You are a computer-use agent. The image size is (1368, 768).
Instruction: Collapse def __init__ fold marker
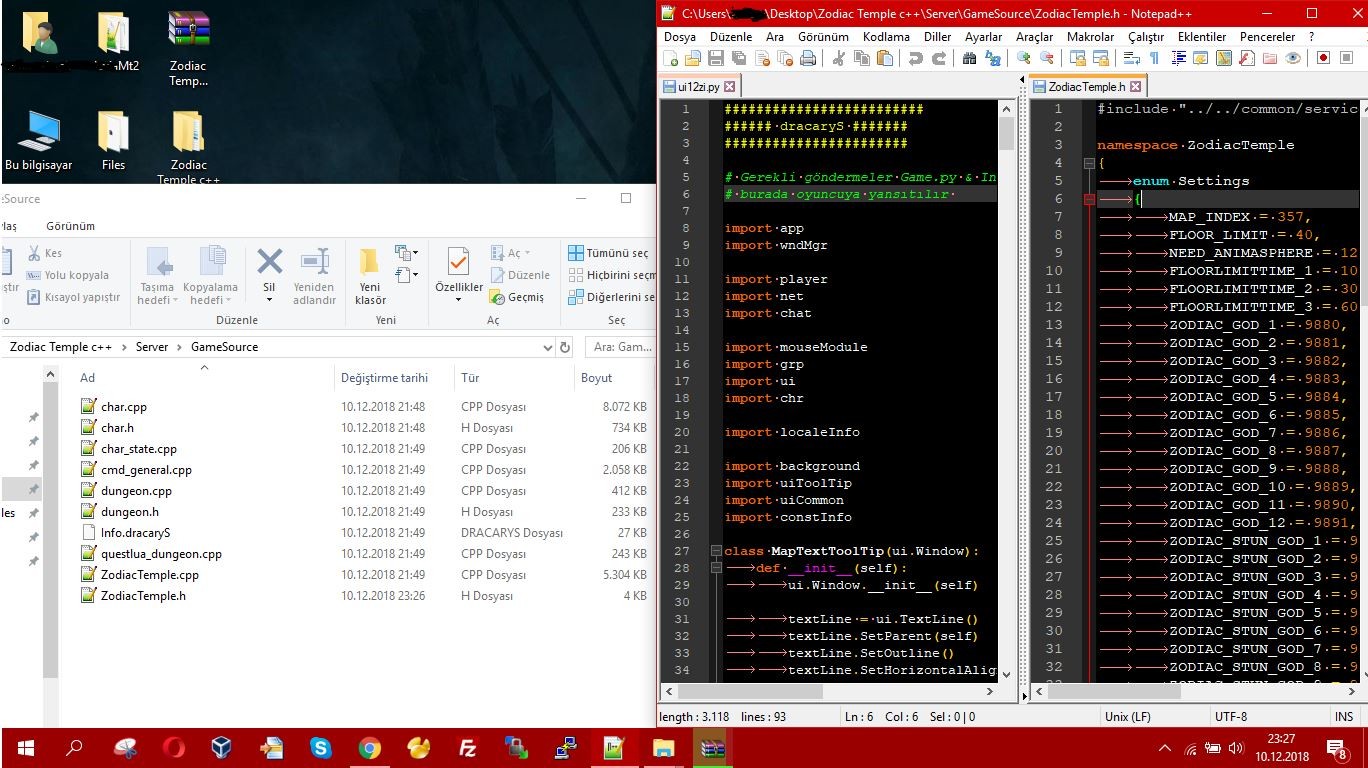(716, 568)
